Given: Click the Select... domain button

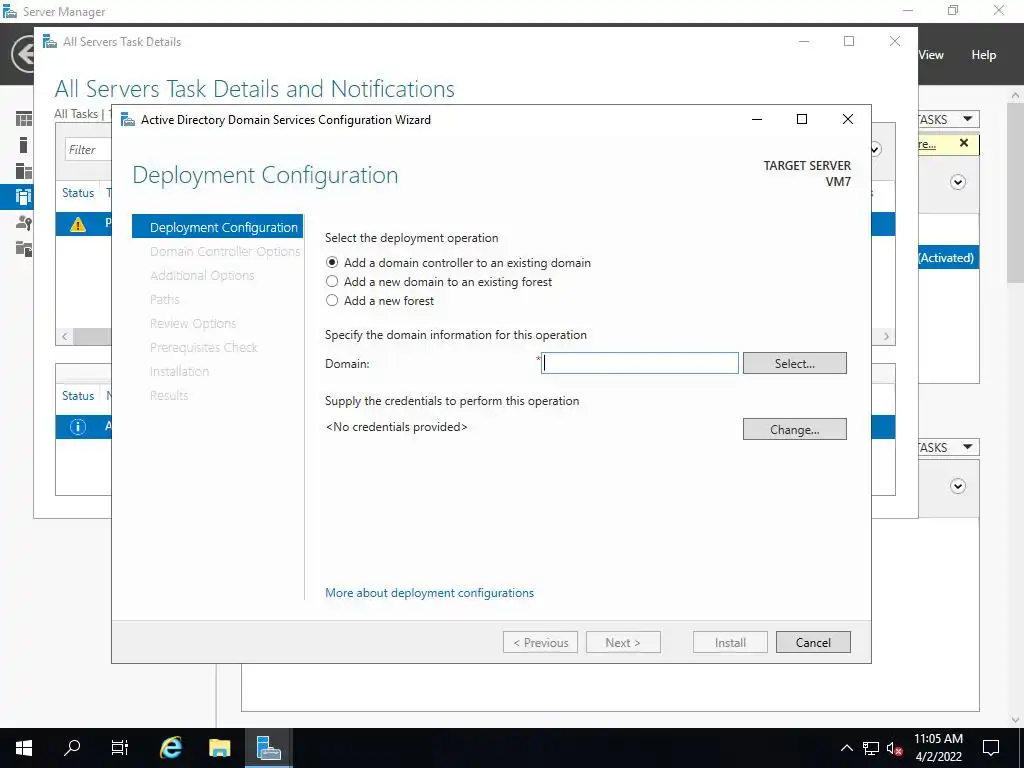Looking at the screenshot, I should 795,363.
